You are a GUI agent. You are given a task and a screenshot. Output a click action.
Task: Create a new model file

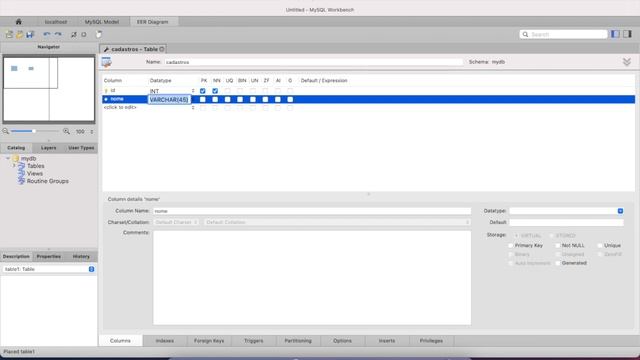[x=9, y=35]
